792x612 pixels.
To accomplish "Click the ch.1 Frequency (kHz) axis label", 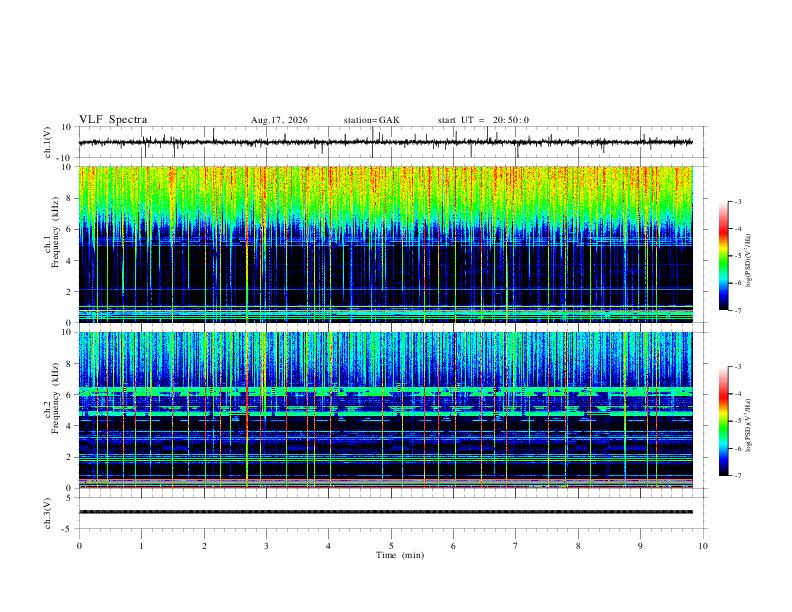I will (x=51, y=244).
